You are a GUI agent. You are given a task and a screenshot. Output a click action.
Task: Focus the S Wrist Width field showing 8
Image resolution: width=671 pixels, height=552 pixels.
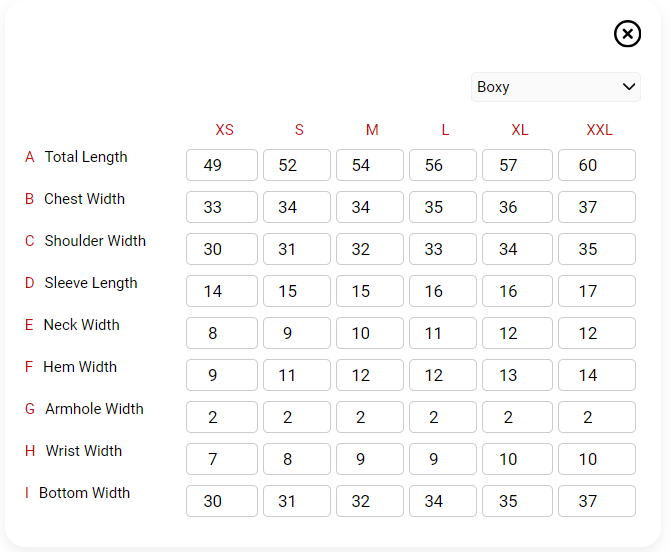tap(297, 459)
